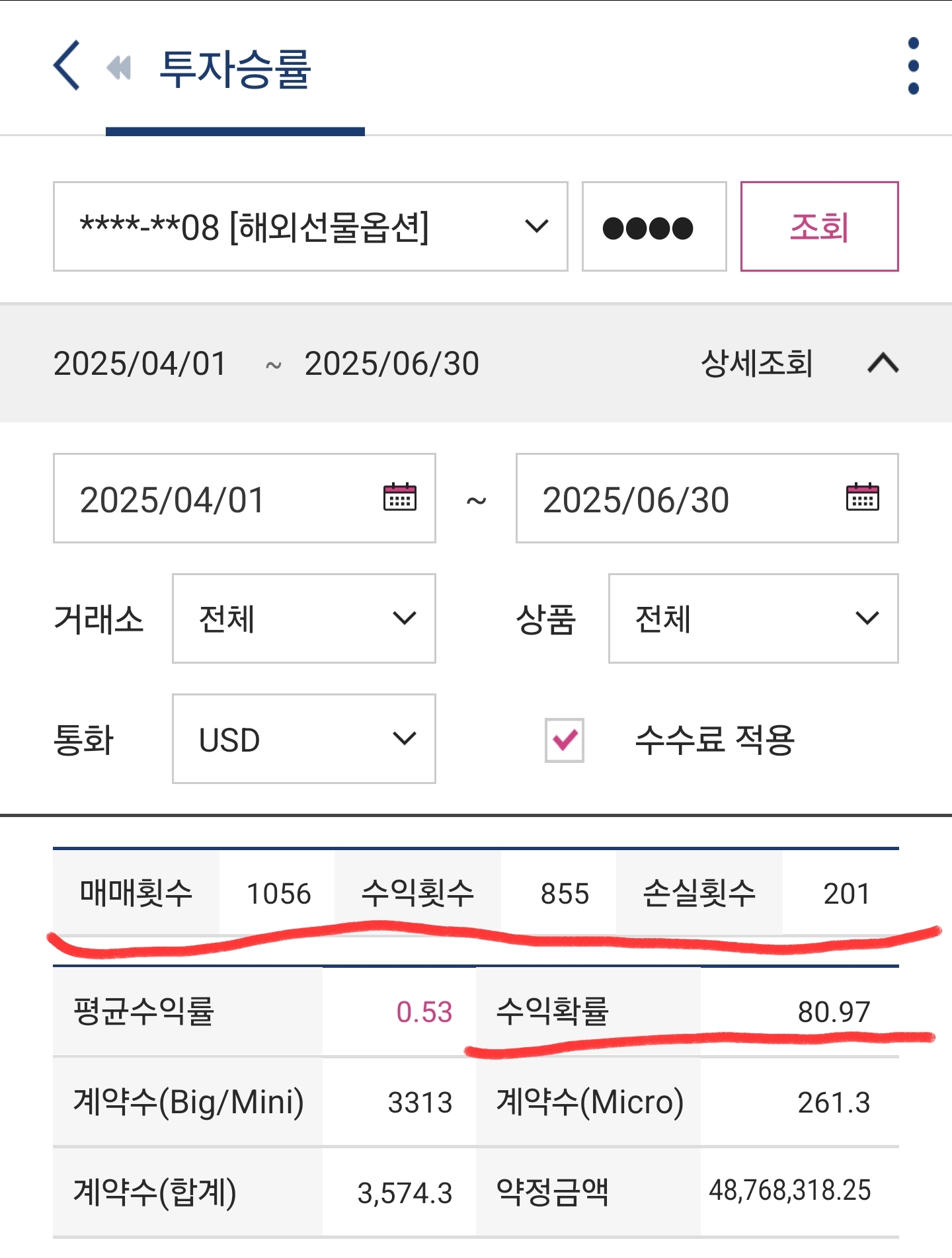The image size is (952, 1258).
Task: Tap the 매매횟수 value 1056
Action: coord(278,893)
